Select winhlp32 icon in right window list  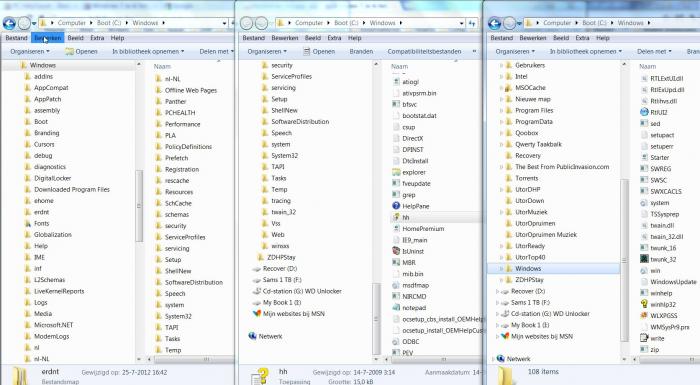(x=644, y=304)
